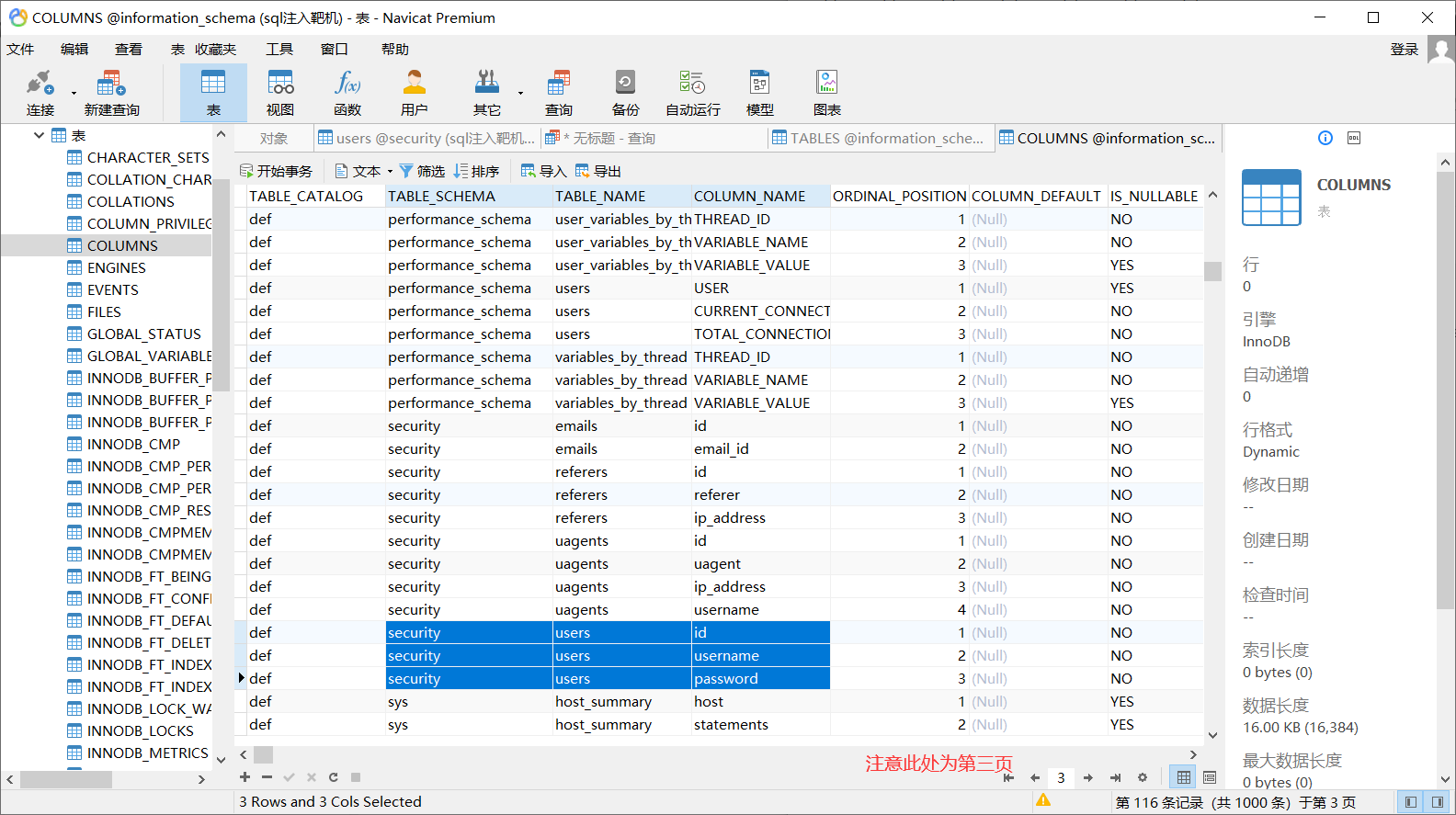Click the cell containing 'email_id'
Image resolution: width=1456 pixels, height=815 pixels.
click(761, 448)
